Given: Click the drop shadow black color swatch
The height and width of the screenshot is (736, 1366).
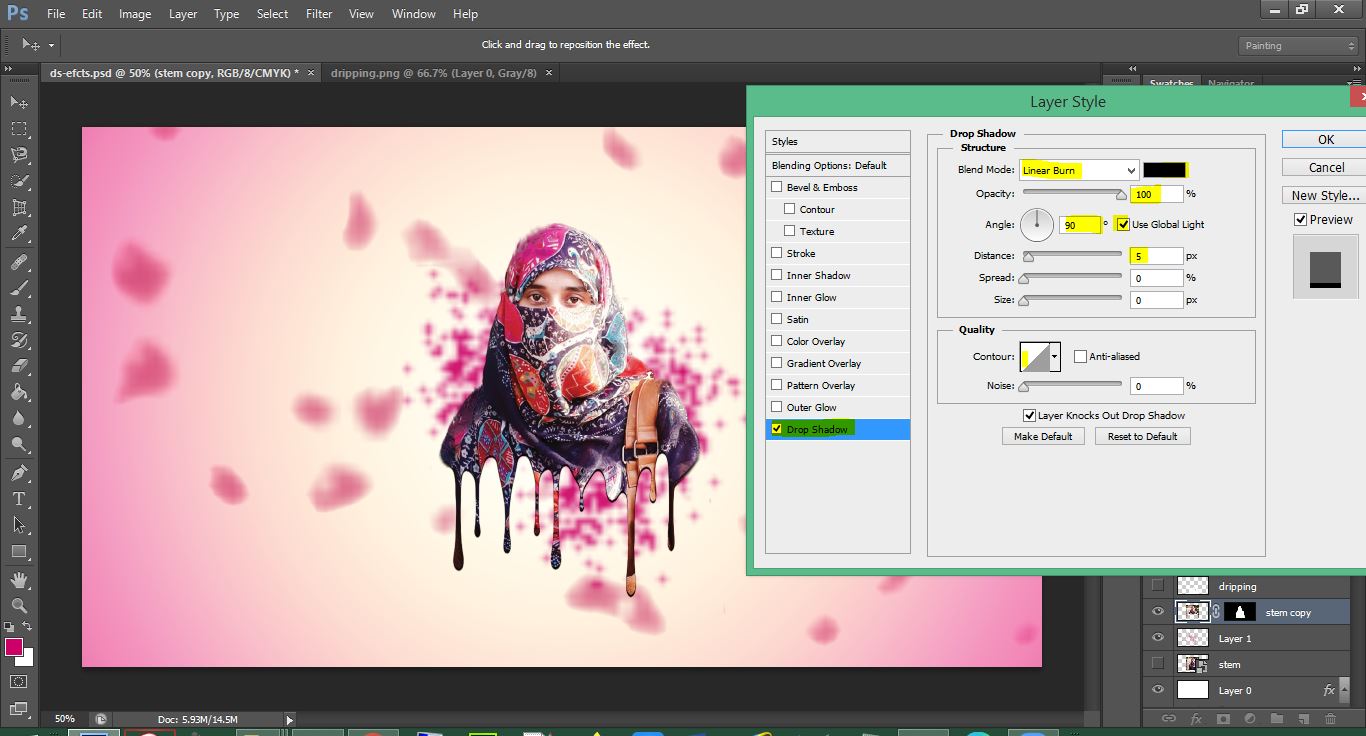Looking at the screenshot, I should point(1164,170).
